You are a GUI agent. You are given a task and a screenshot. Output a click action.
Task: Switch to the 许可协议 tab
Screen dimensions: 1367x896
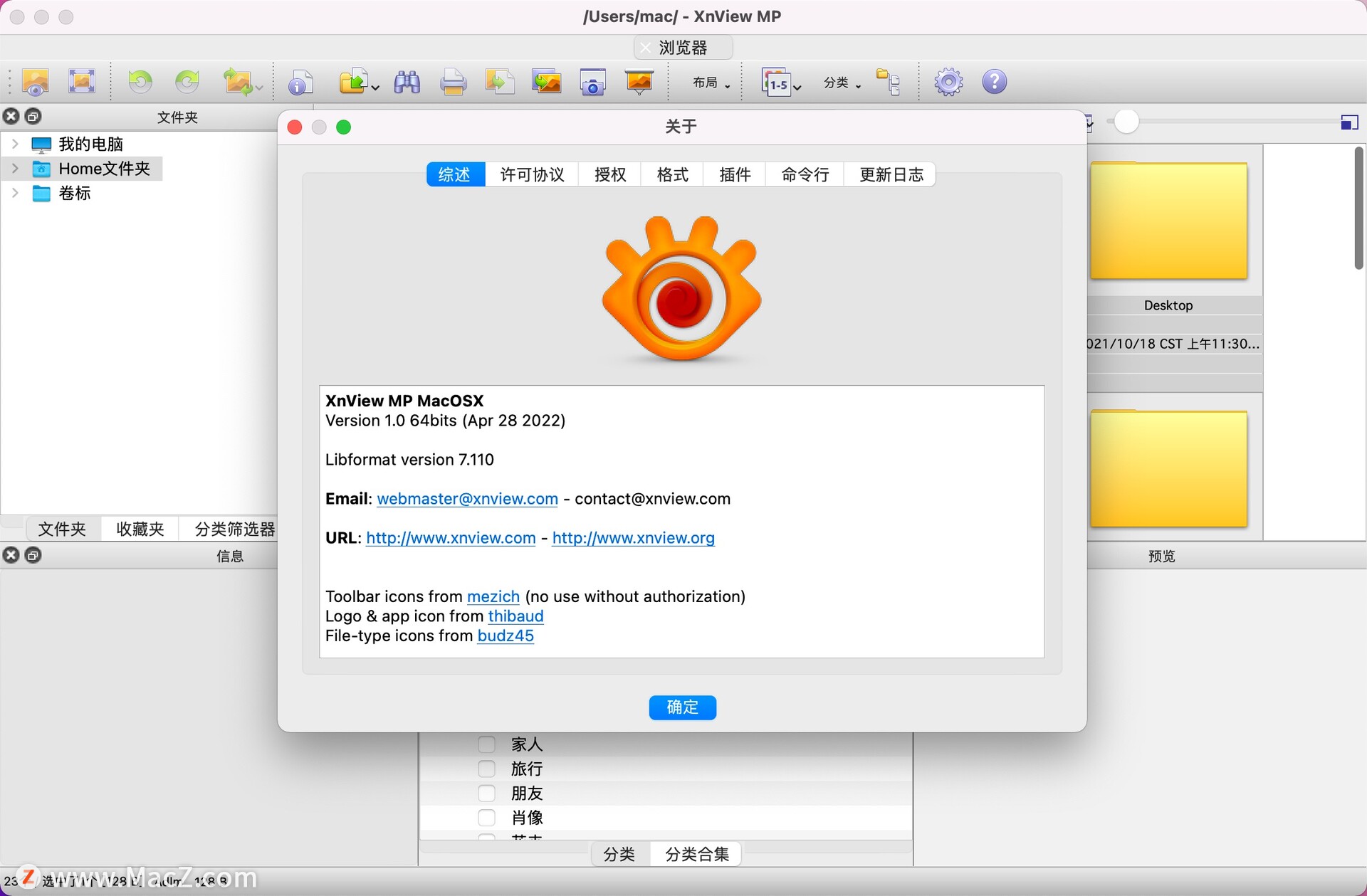pos(532,174)
